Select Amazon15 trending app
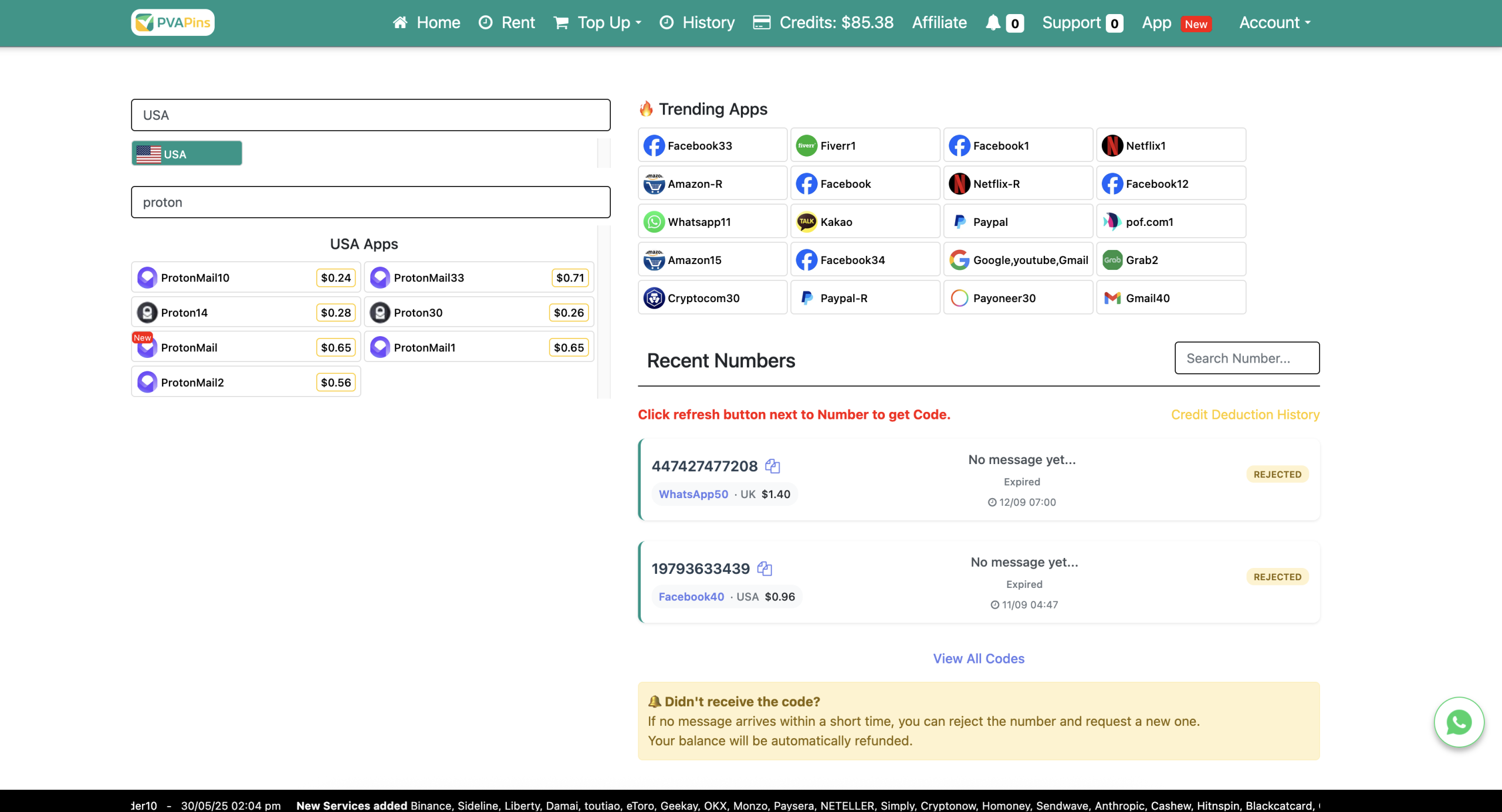This screenshot has height=812, width=1502. click(x=712, y=259)
